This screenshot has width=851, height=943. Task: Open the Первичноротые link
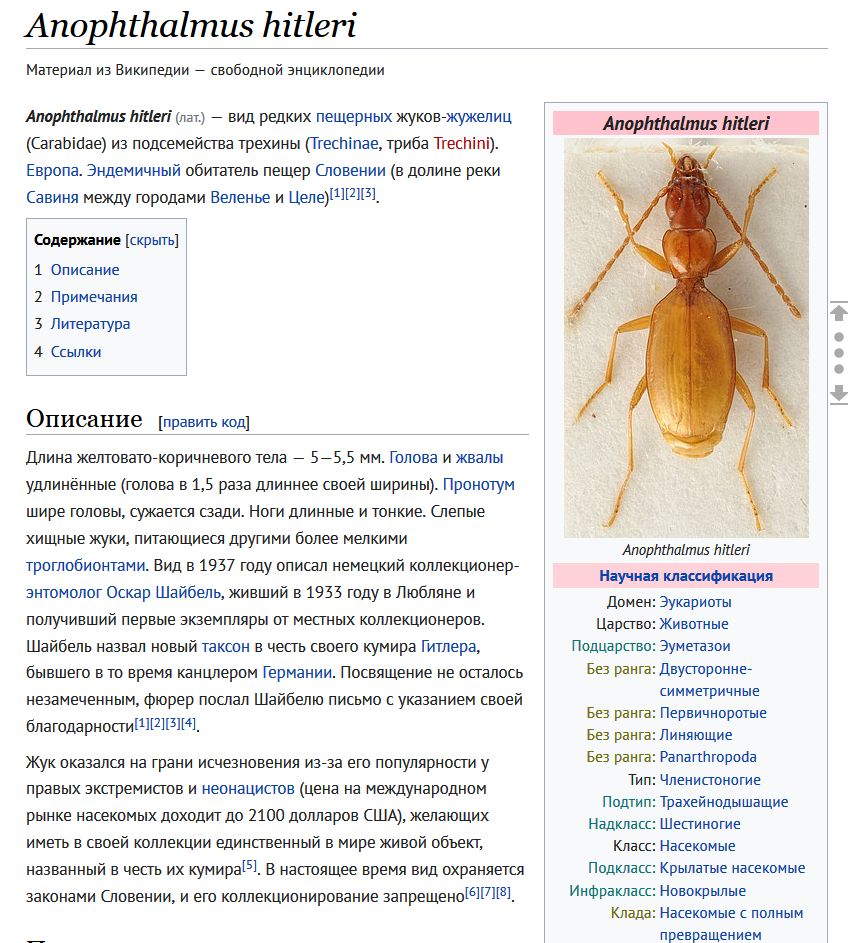coord(713,713)
